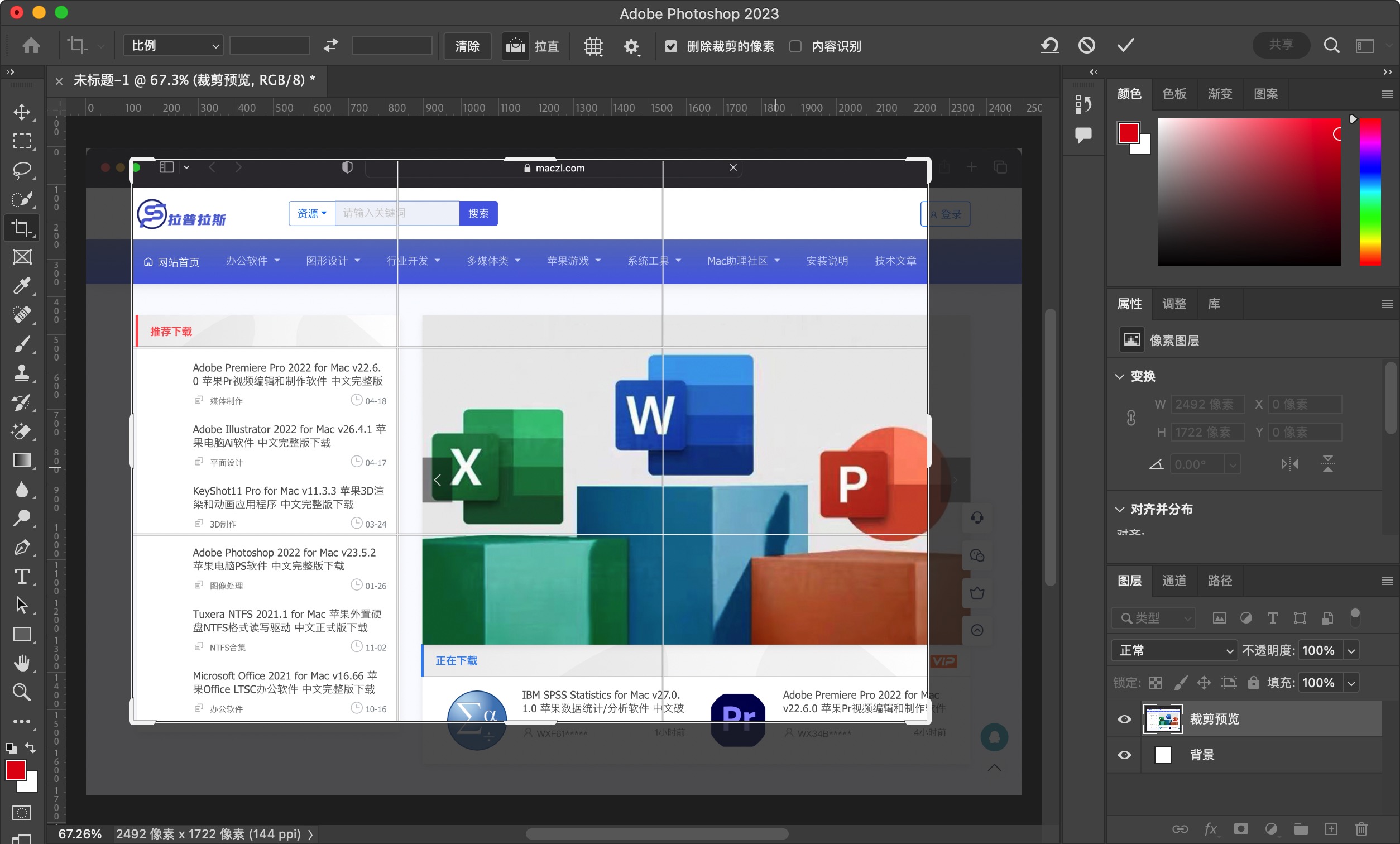Open the color panel menu
Screen dimensions: 1400x844
pyautogui.click(x=1387, y=94)
